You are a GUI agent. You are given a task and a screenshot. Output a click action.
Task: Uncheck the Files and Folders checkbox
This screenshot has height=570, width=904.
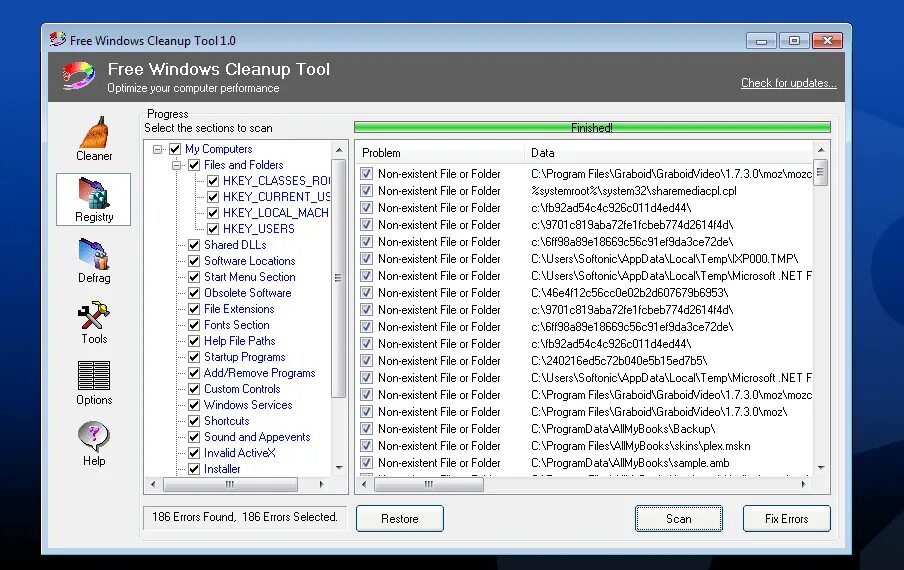coord(194,165)
